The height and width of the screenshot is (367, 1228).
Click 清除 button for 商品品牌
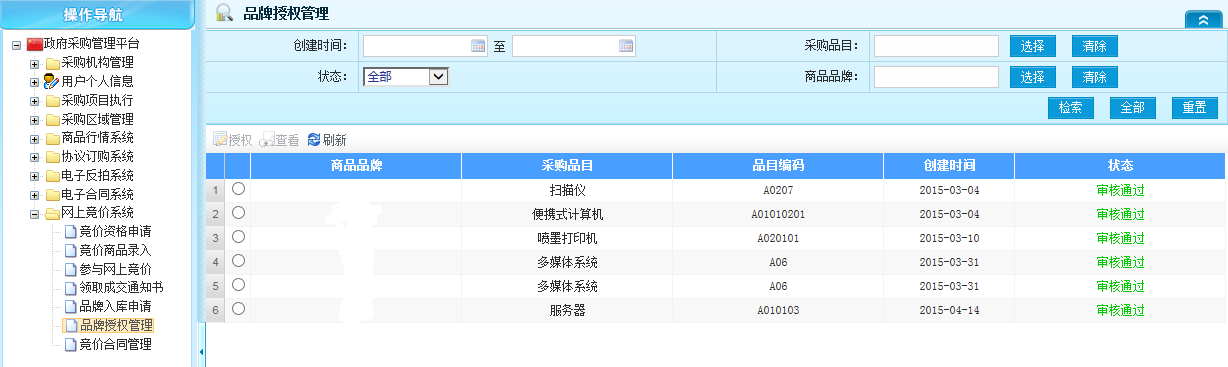[1095, 77]
